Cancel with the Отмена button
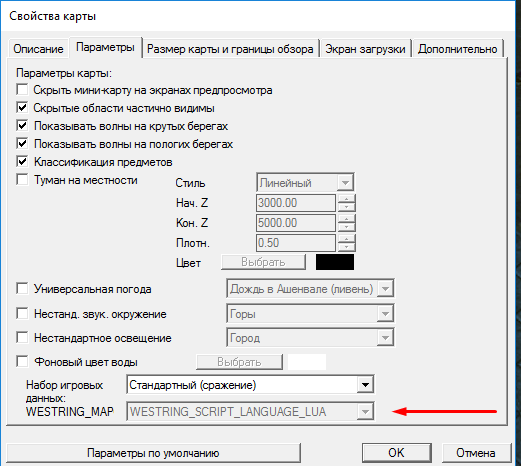 click(476, 453)
